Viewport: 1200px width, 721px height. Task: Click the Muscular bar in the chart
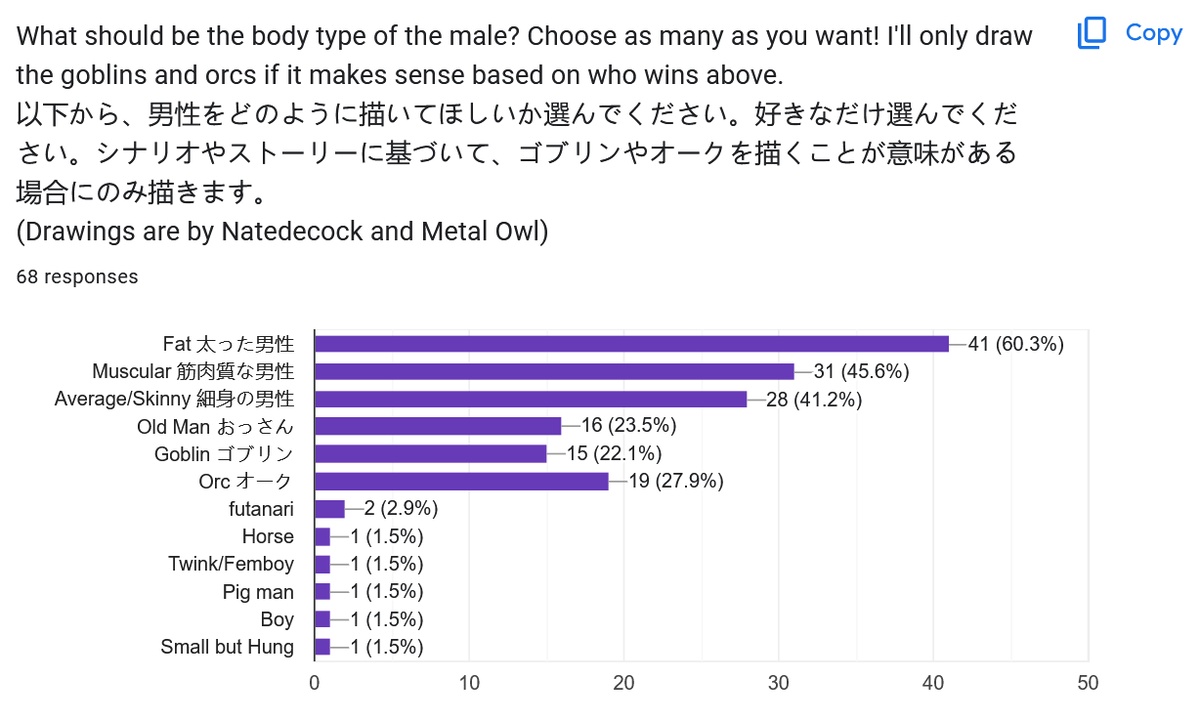[x=554, y=372]
